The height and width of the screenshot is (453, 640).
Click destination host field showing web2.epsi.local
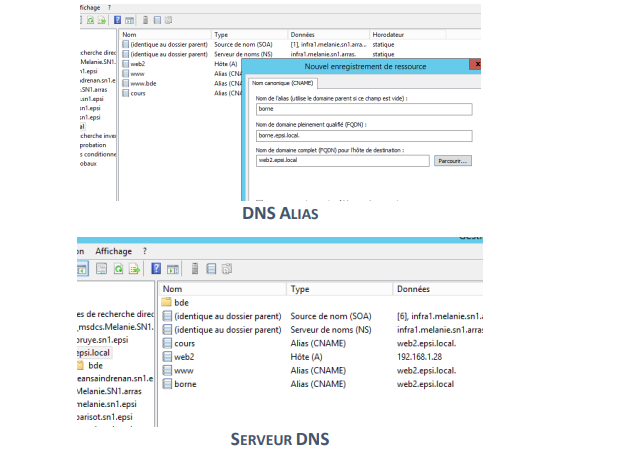tap(343, 160)
